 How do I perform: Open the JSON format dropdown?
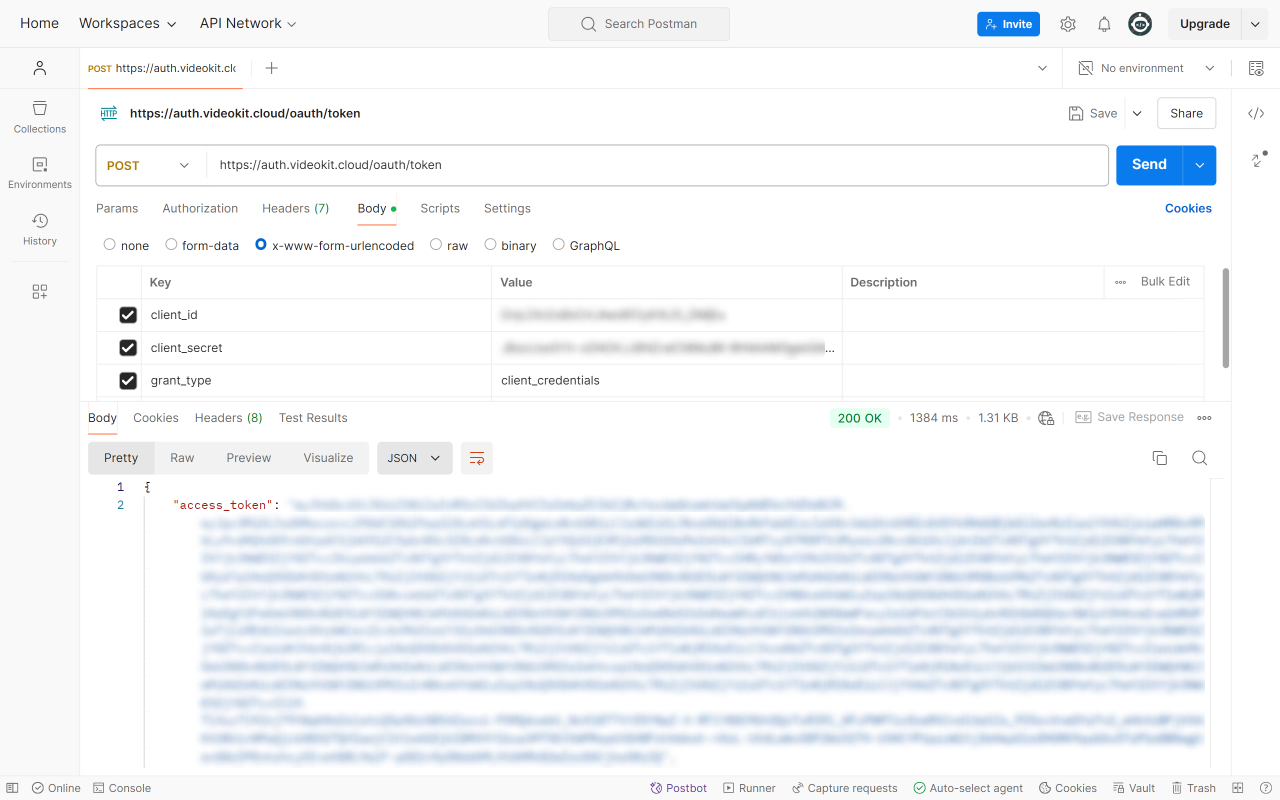click(x=414, y=458)
